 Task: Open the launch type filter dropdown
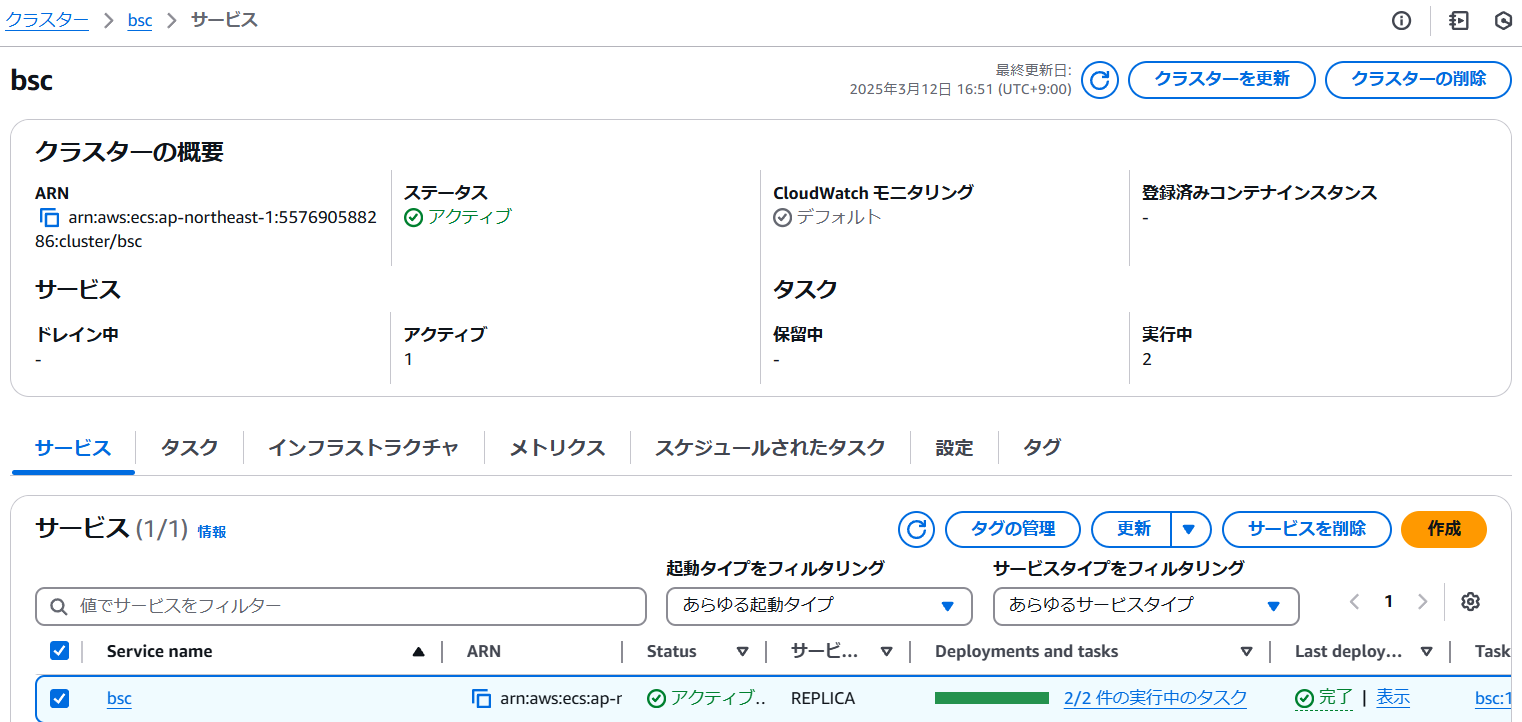pos(819,606)
